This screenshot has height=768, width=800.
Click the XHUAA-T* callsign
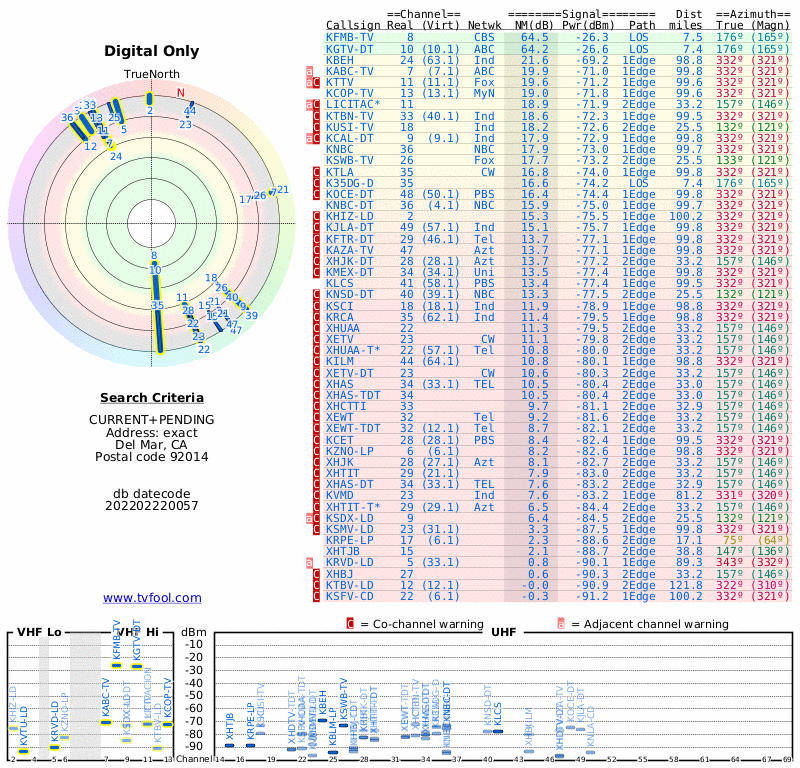pos(353,350)
